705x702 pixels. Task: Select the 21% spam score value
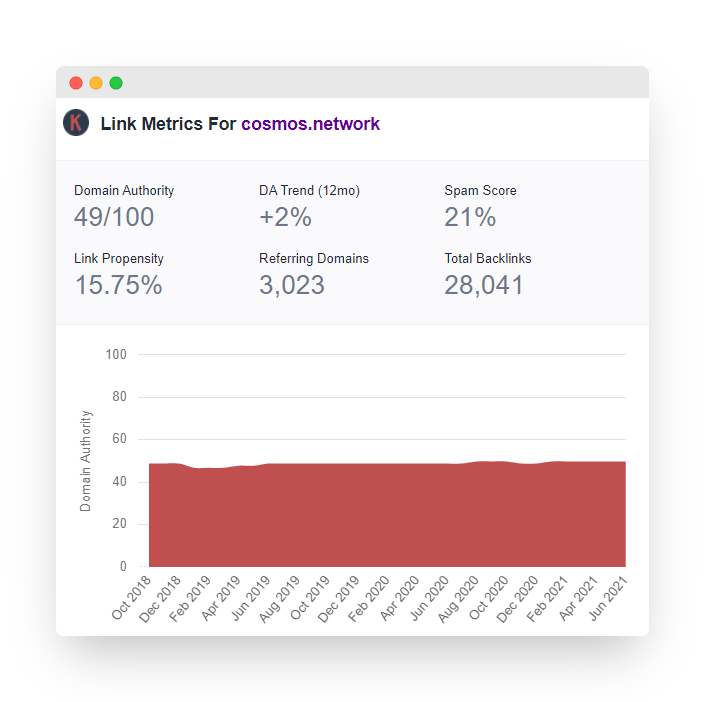pos(470,217)
